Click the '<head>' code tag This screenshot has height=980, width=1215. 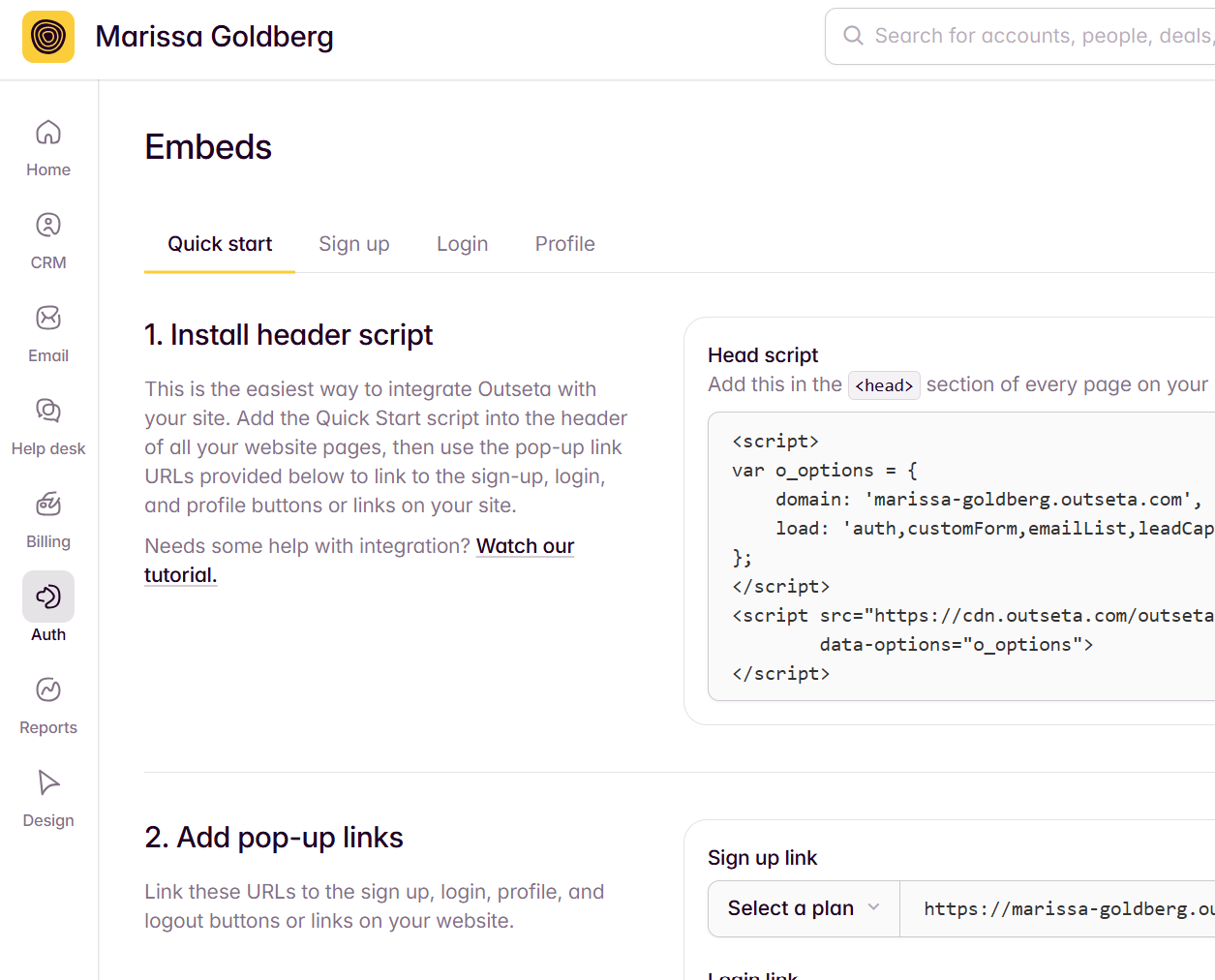point(884,385)
